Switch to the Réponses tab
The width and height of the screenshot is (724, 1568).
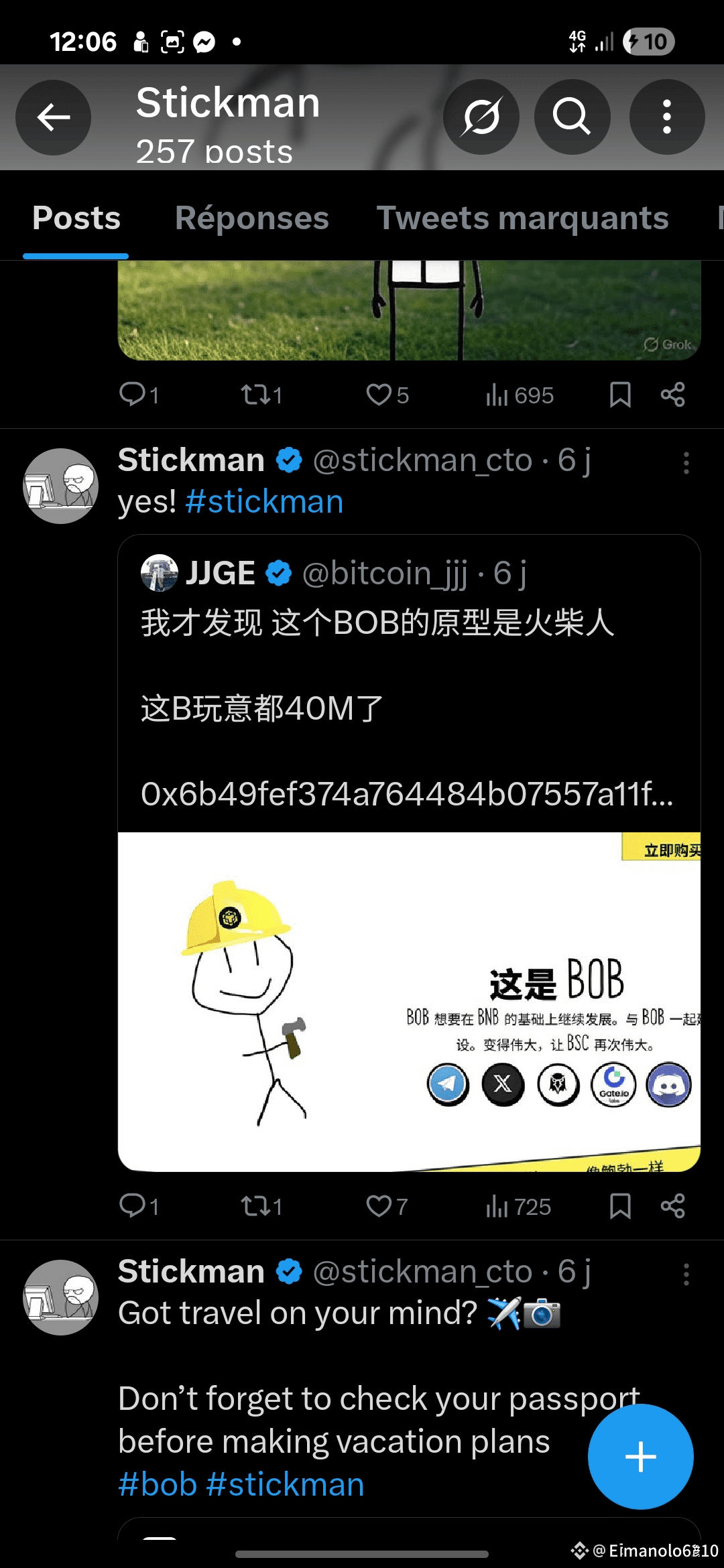point(252,218)
